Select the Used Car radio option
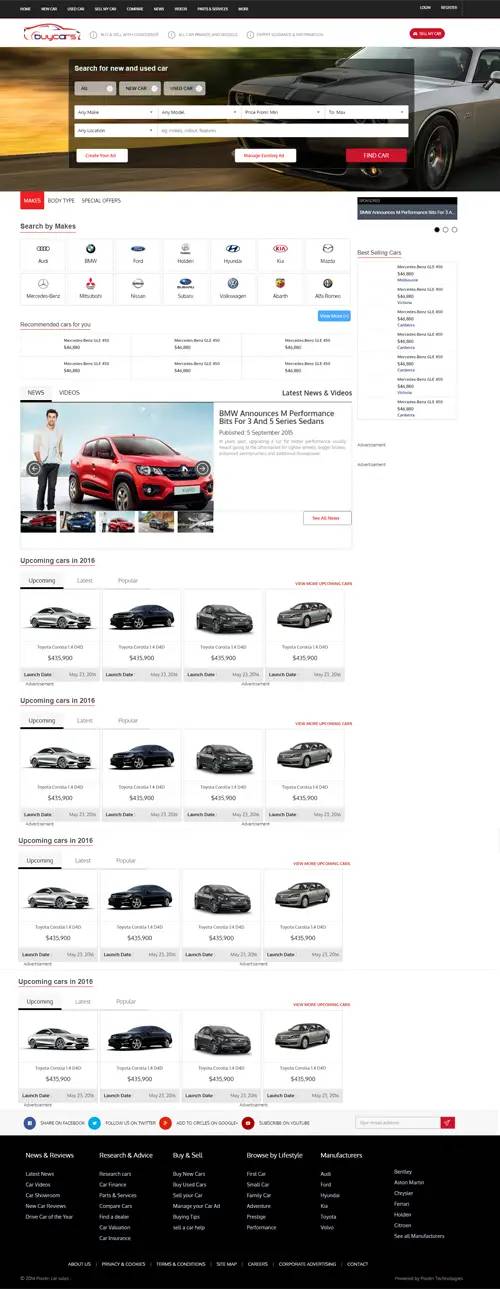This screenshot has width=500, height=1289. click(183, 88)
